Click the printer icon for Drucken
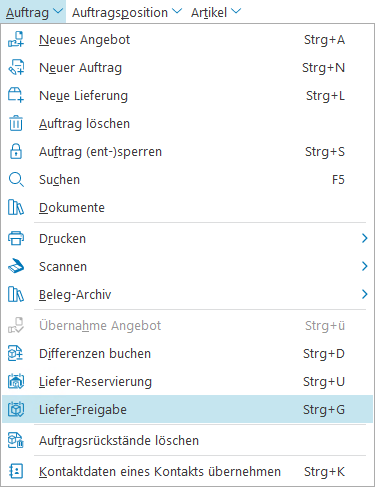Viewport: 375px width, 487px height. [16, 238]
